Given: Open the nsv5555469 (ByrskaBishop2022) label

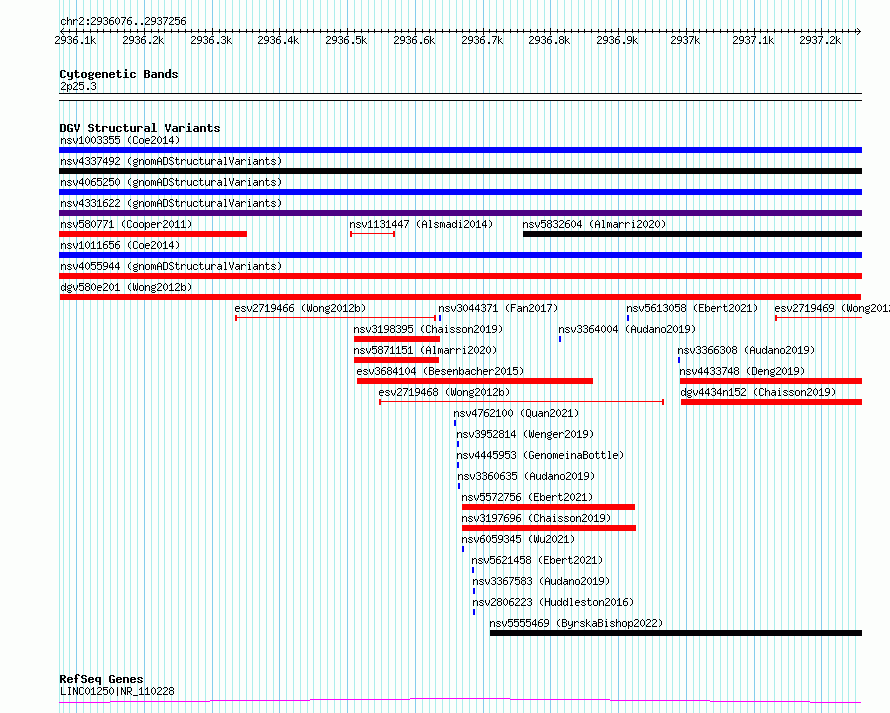Looking at the screenshot, I should tap(576, 623).
